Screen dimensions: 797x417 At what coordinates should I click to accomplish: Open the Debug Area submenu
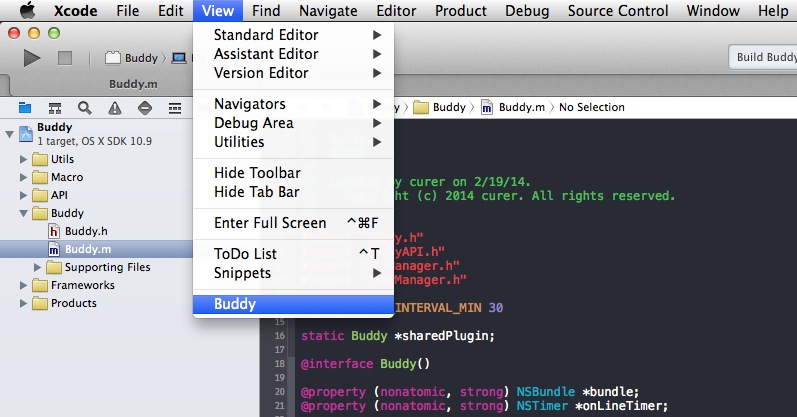point(293,123)
